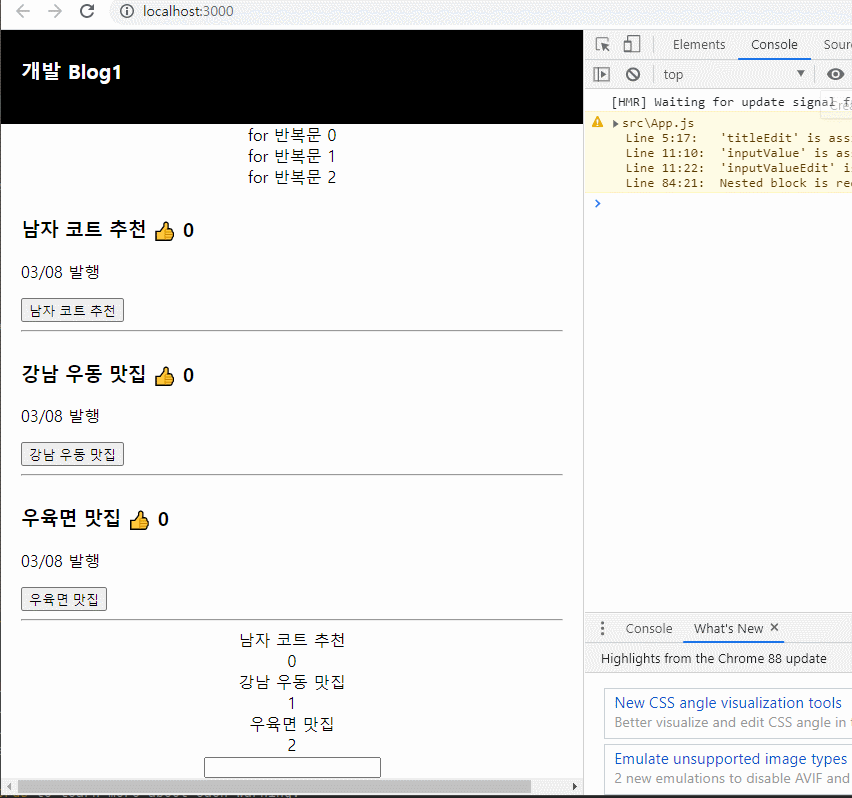Image resolution: width=852 pixels, height=798 pixels.
Task: Switch to the DevTools Console tab
Action: tap(774, 45)
